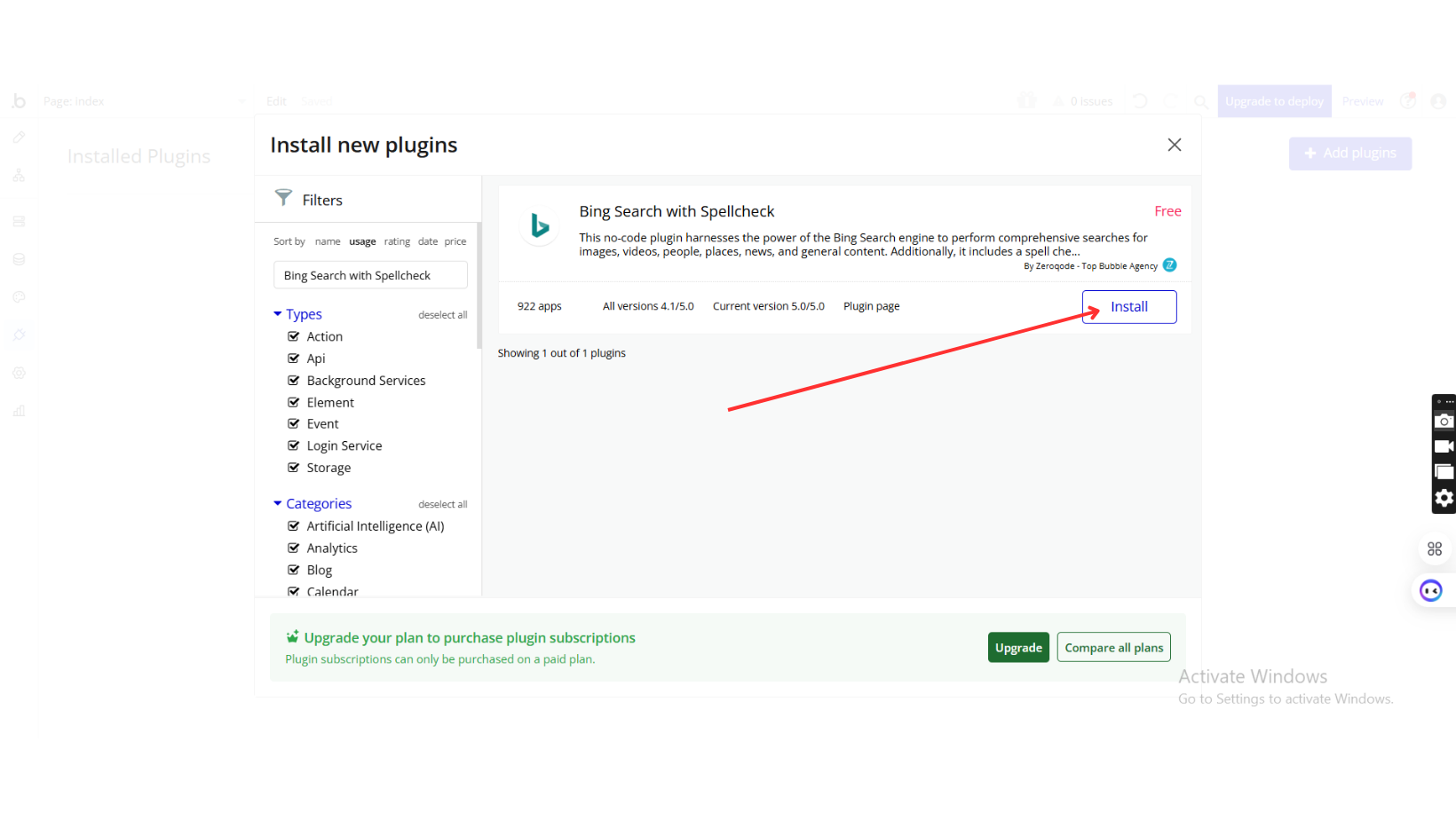Open the capture tool gear settings
The height and width of the screenshot is (820, 1456).
[1444, 498]
